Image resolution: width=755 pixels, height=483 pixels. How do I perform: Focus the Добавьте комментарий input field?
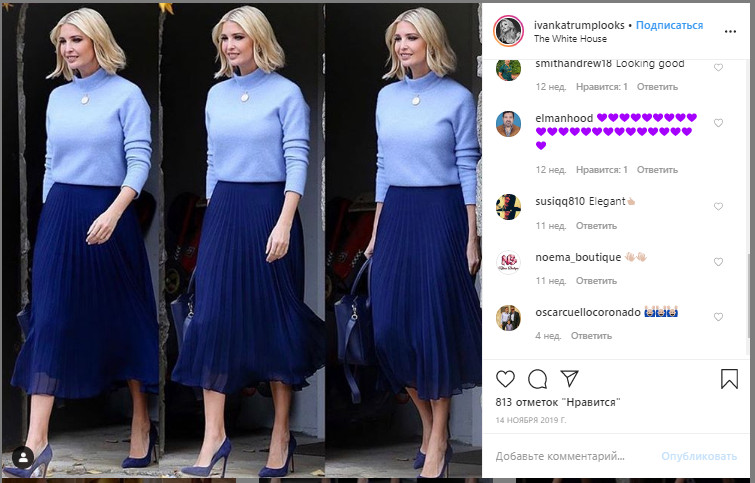[x=573, y=456]
